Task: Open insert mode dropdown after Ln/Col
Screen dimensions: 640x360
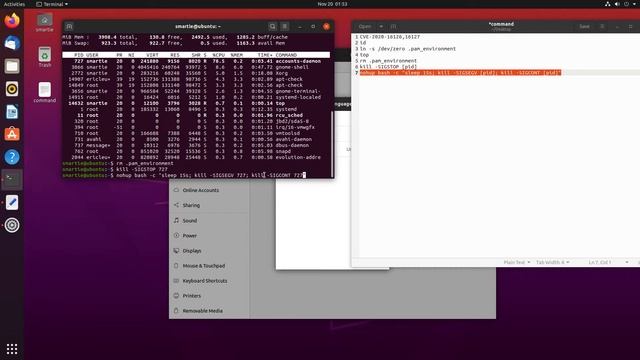Action: click(x=627, y=262)
